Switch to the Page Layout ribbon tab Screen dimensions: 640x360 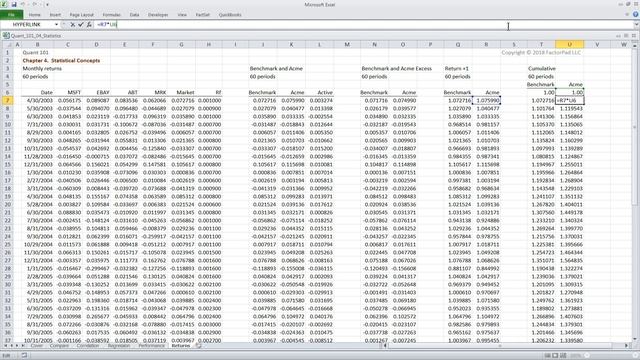click(82, 15)
